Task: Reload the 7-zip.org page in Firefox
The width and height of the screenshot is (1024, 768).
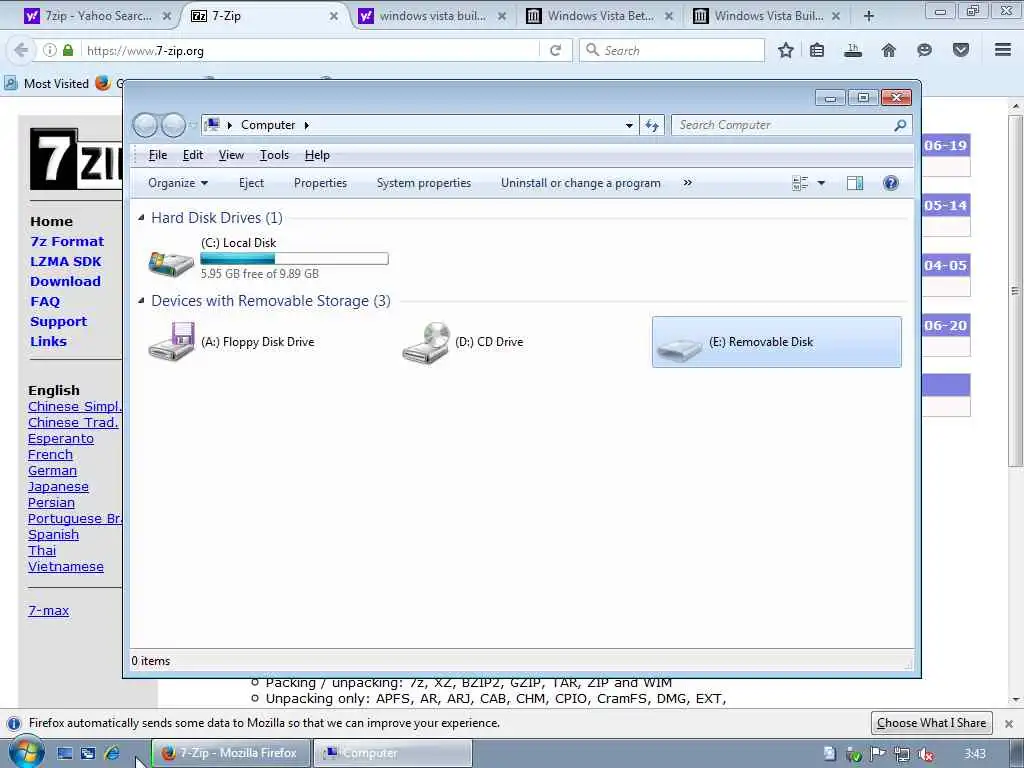Action: pos(556,50)
